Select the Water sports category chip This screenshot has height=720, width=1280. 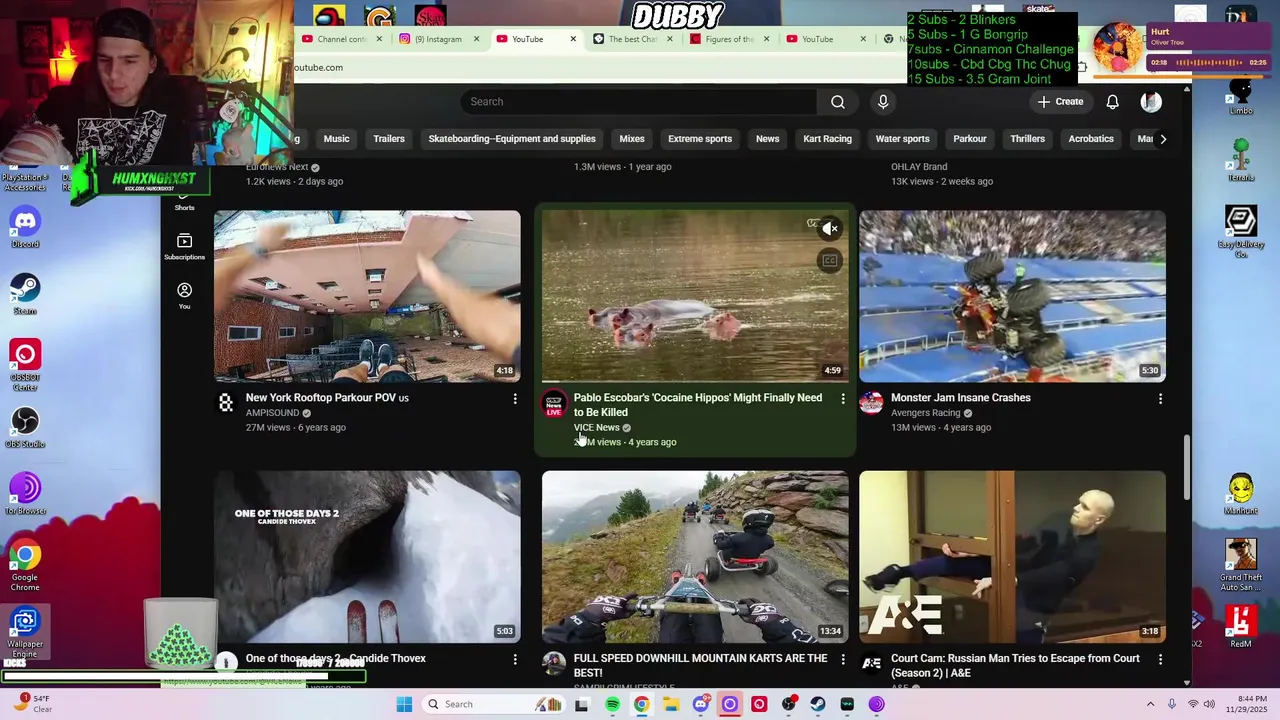click(x=902, y=139)
